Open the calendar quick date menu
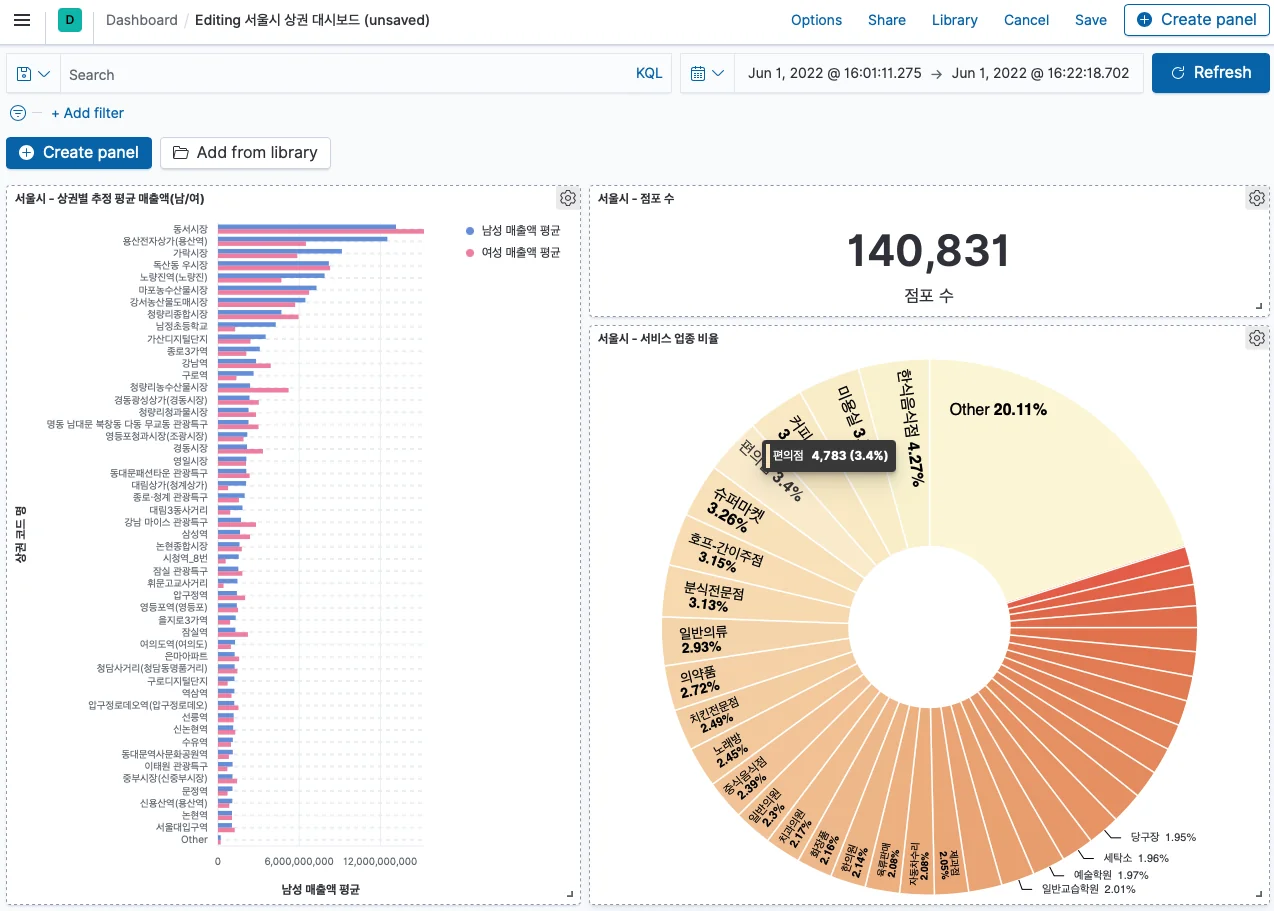This screenshot has width=1274, height=911. [707, 73]
